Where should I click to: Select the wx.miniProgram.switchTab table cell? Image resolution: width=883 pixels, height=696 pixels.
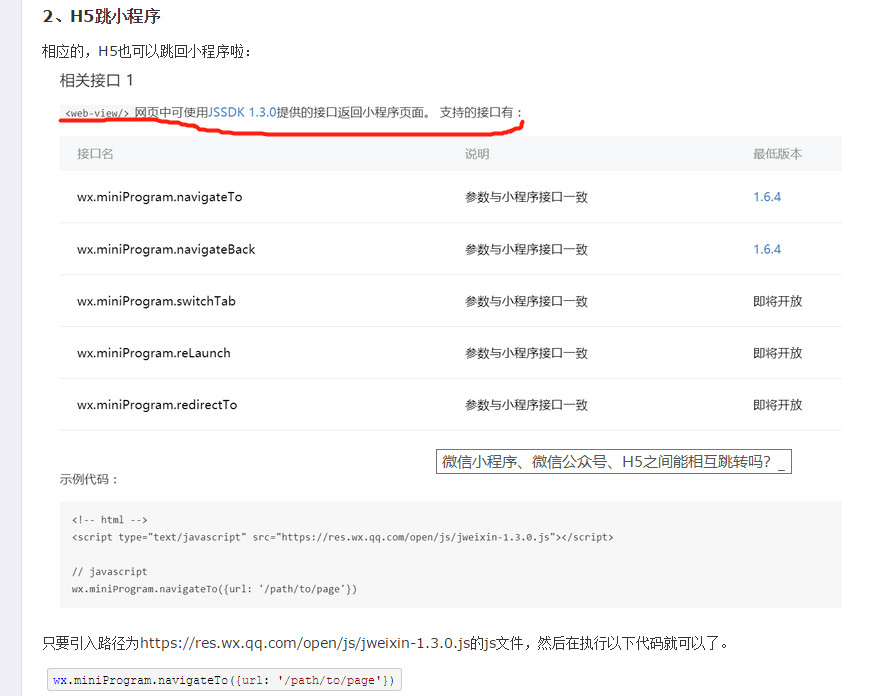[x=156, y=301]
